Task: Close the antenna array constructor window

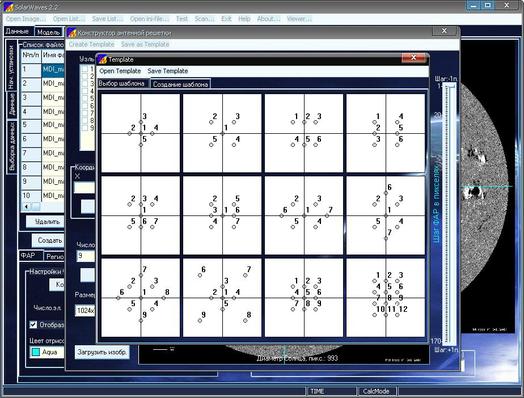Action: 444,31
